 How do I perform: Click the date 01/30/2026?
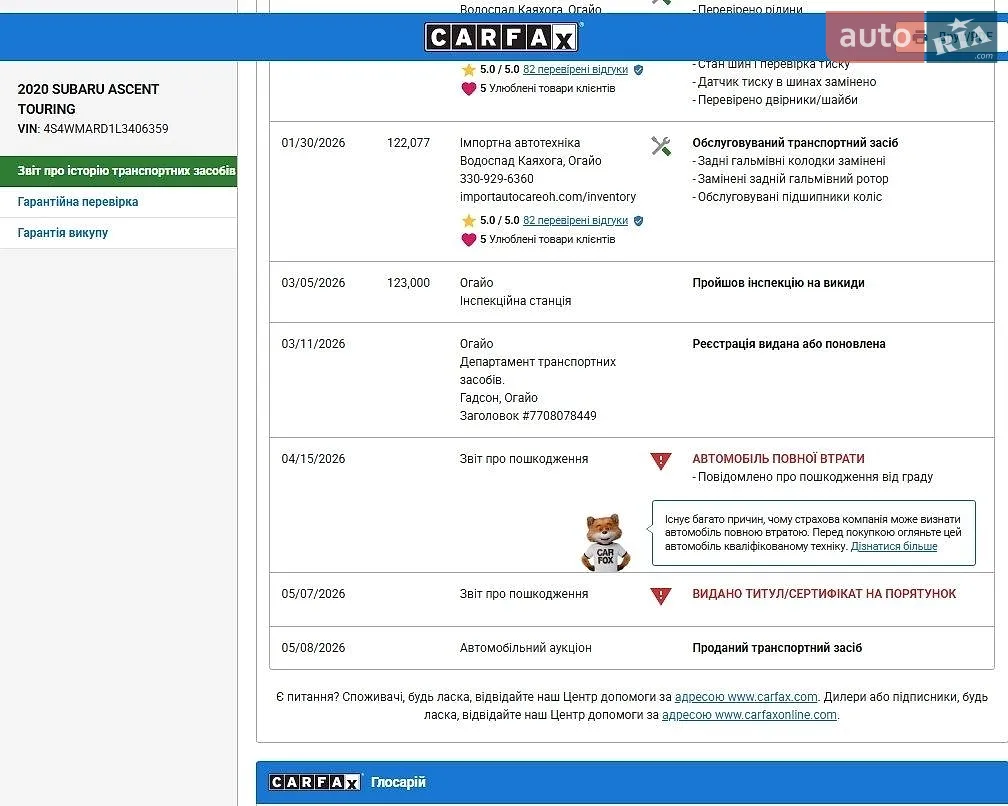(313, 143)
